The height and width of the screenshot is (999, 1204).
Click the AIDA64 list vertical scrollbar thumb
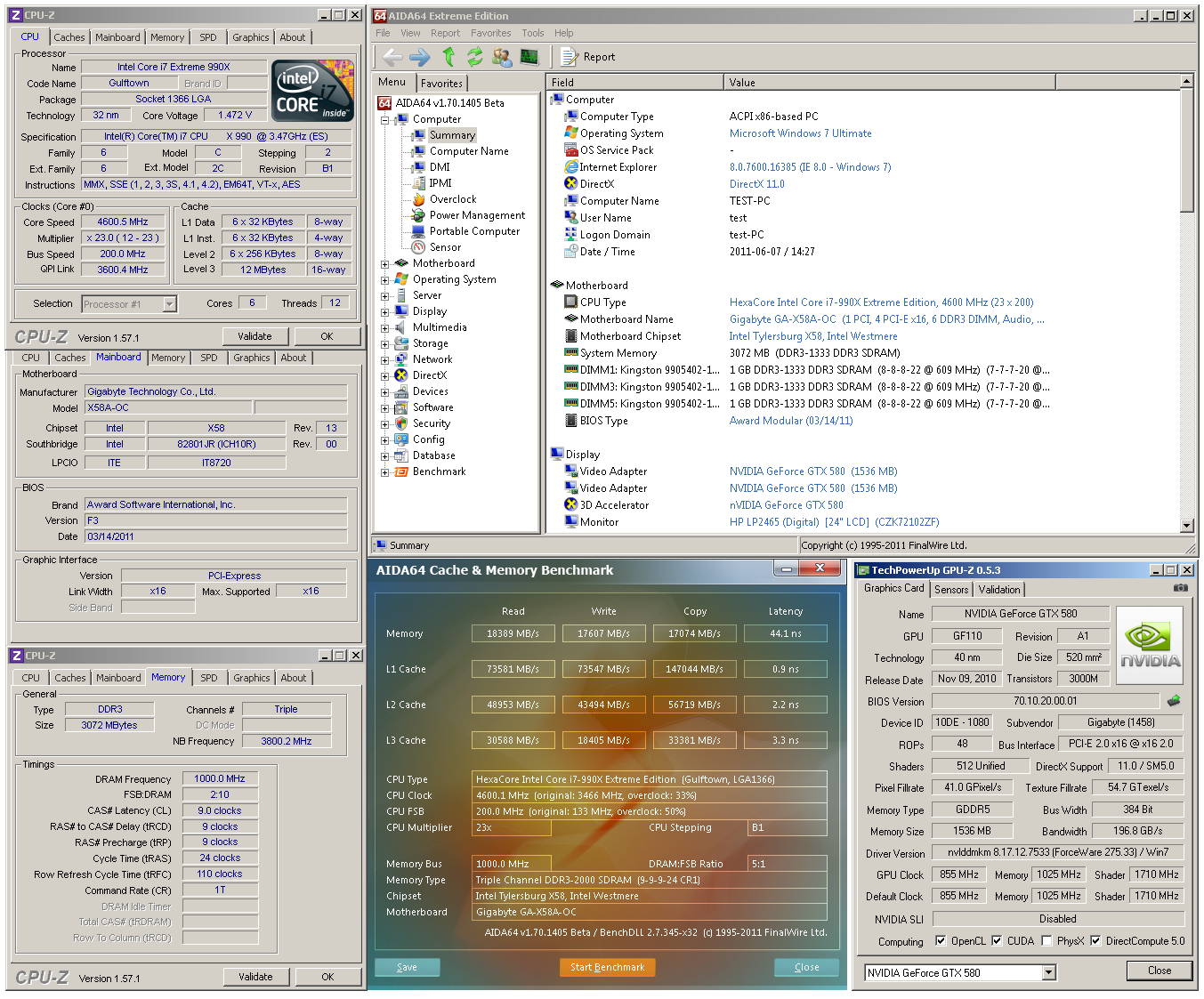[x=1186, y=150]
